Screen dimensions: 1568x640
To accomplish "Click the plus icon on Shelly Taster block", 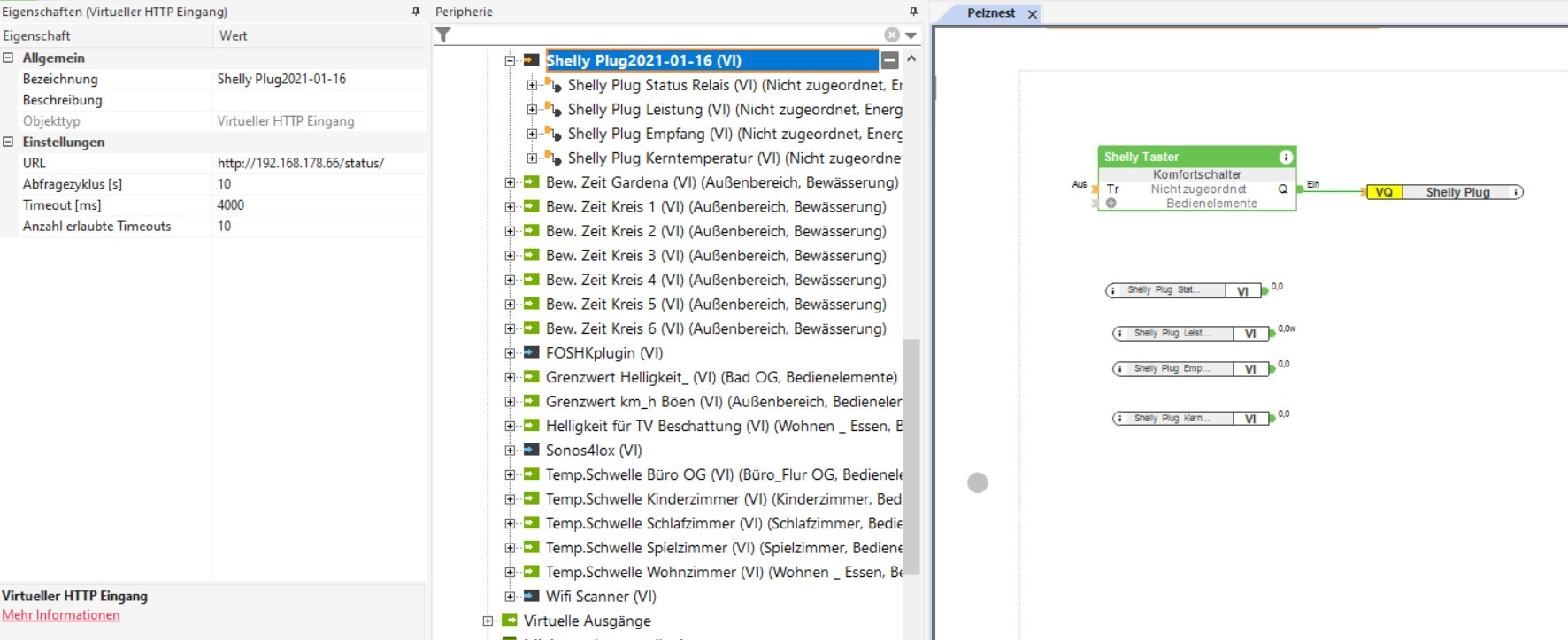I will coord(1111,203).
